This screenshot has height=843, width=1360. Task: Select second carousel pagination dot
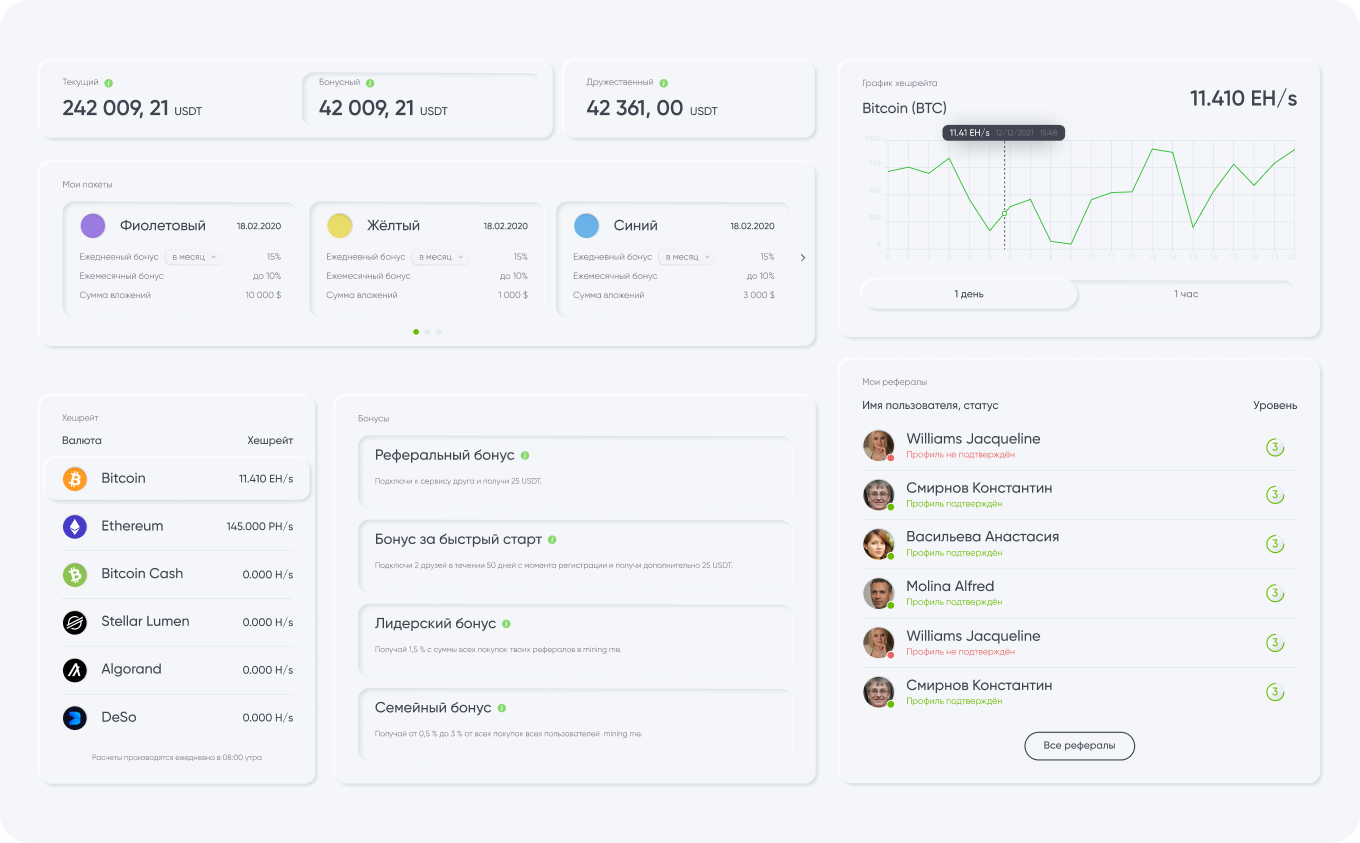click(x=427, y=332)
